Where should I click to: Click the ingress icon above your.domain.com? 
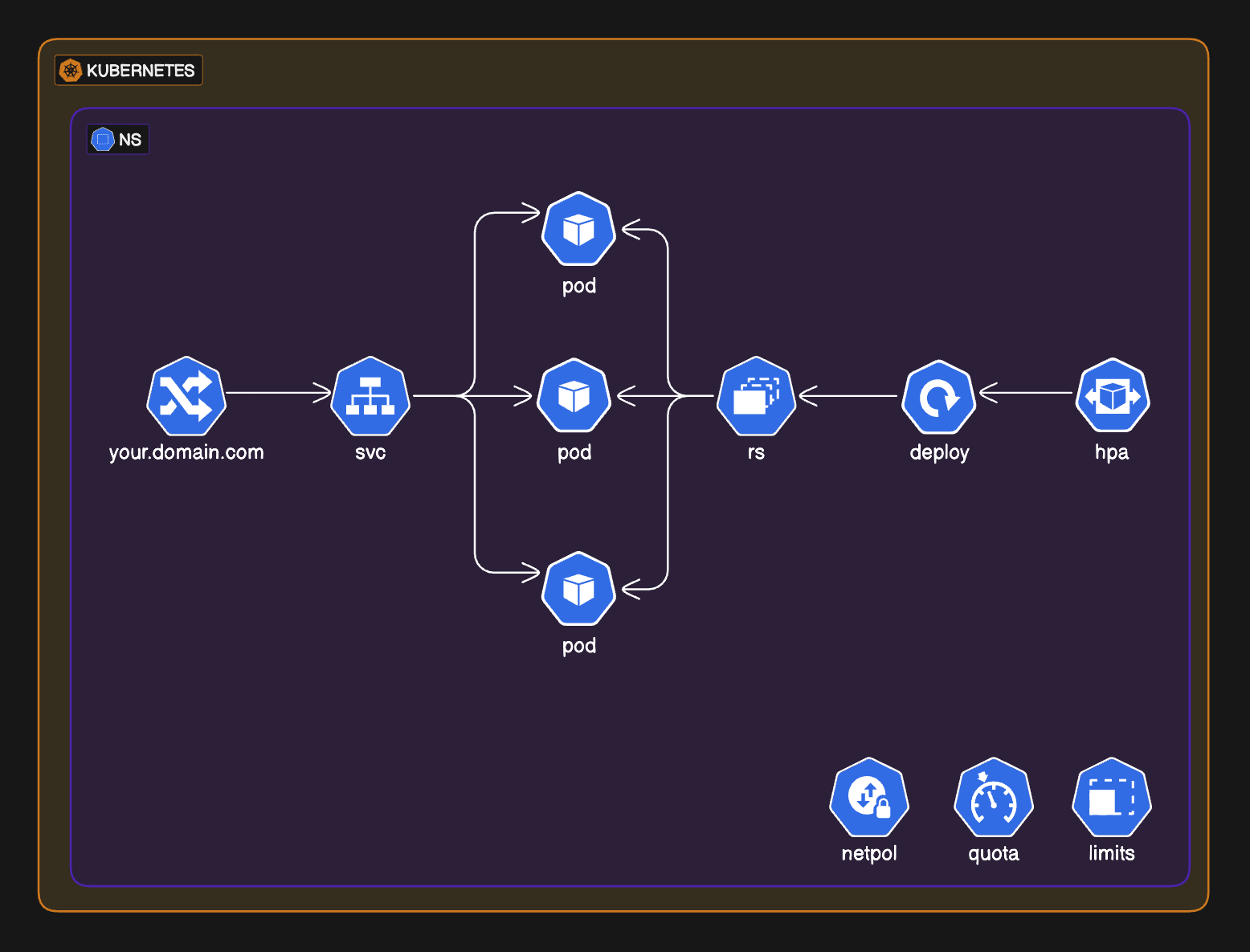[186, 396]
